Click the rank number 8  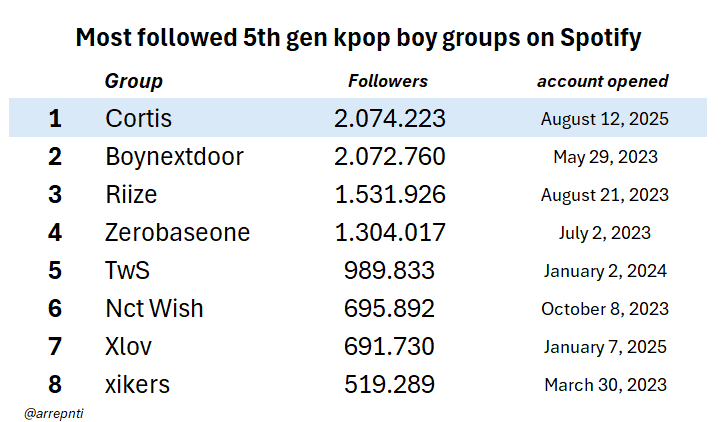55,384
